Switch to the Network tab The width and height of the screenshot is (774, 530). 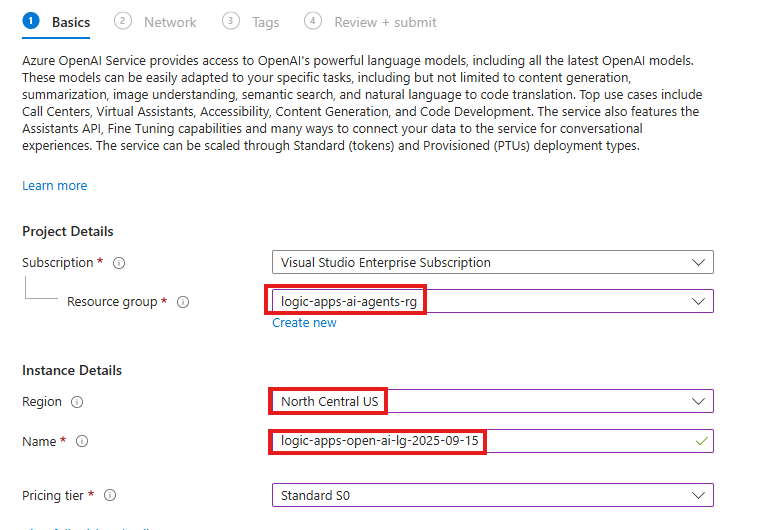(x=169, y=22)
